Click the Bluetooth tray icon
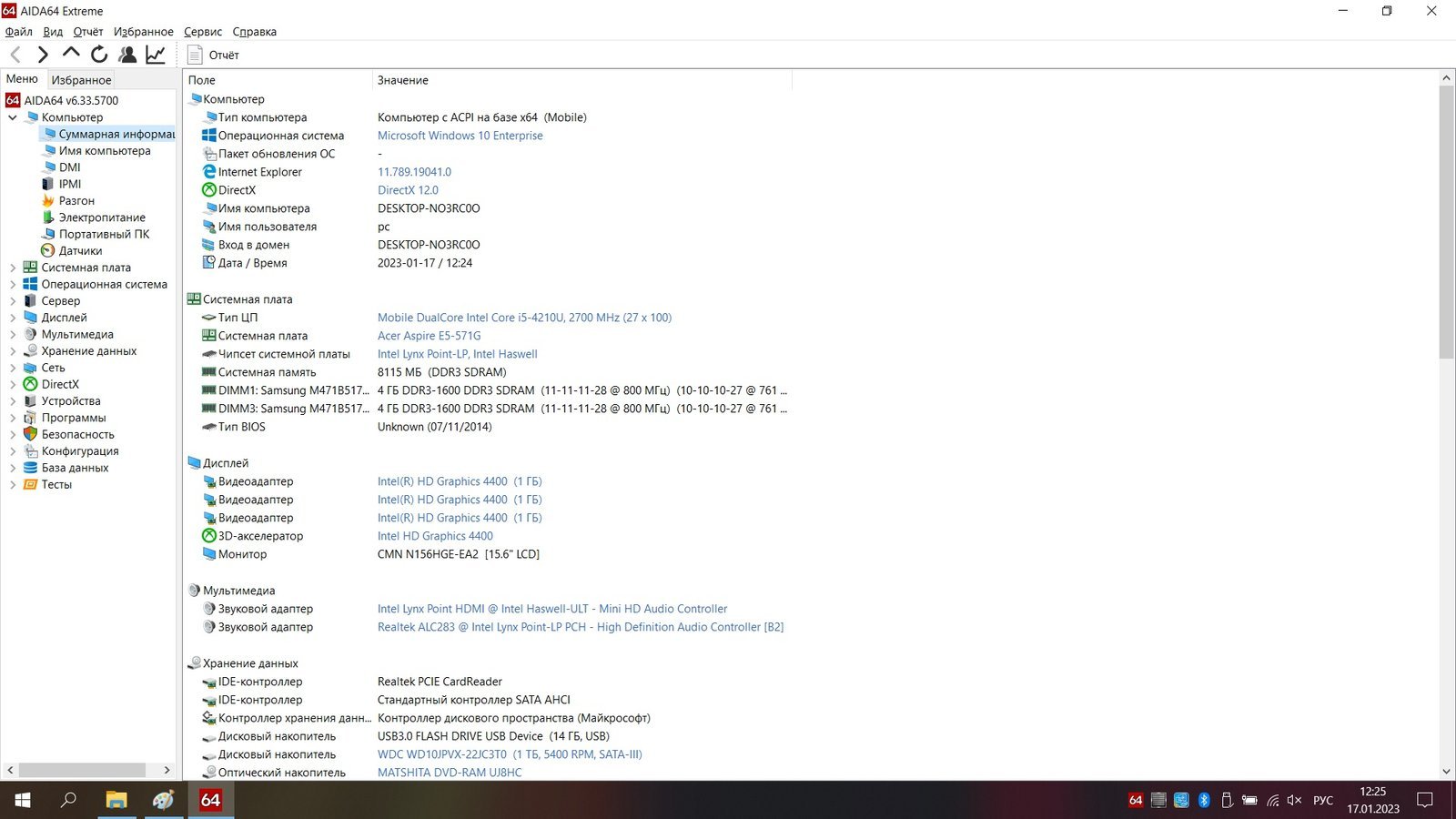 pyautogui.click(x=1204, y=800)
